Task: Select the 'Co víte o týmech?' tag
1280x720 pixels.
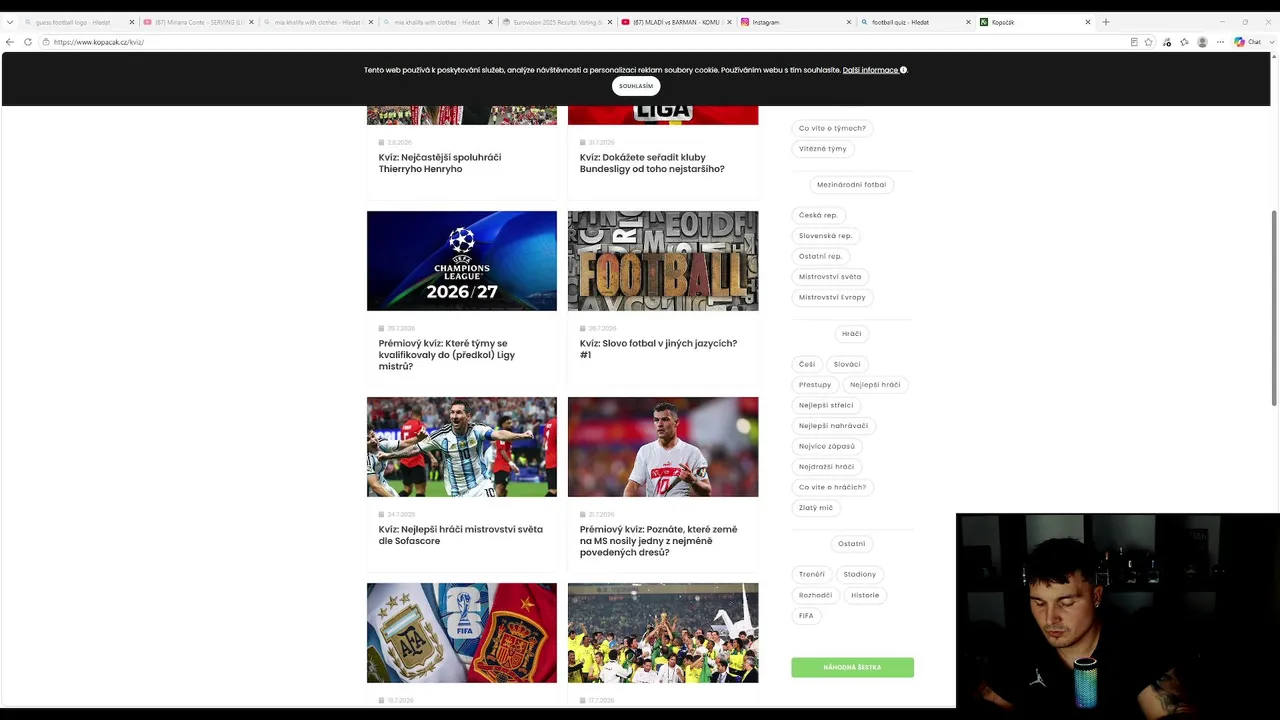Action: pos(832,128)
